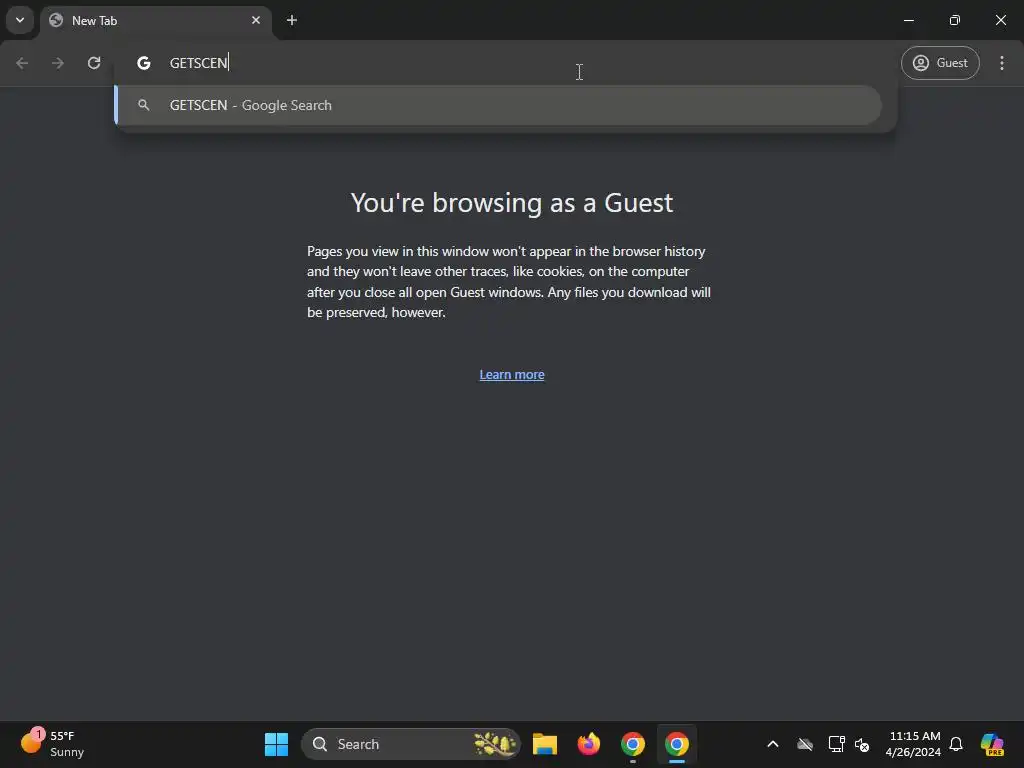
Task: Minimize the Chrome window
Action: click(908, 20)
